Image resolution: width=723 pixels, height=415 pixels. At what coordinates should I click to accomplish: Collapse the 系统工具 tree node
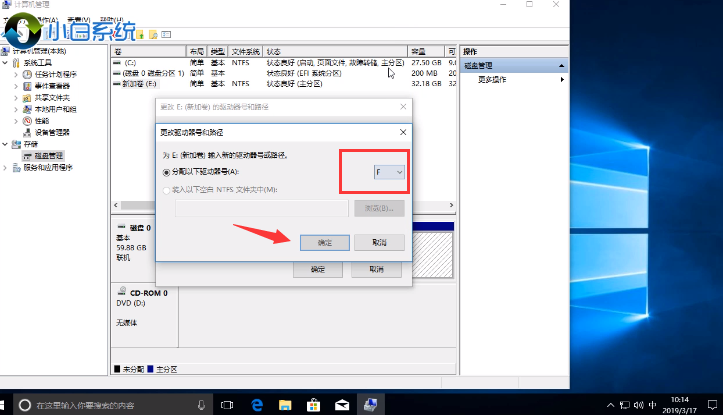(5, 63)
